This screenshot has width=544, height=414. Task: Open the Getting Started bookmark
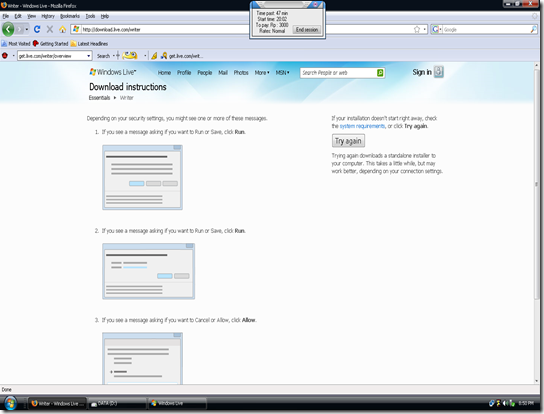pyautogui.click(x=51, y=44)
